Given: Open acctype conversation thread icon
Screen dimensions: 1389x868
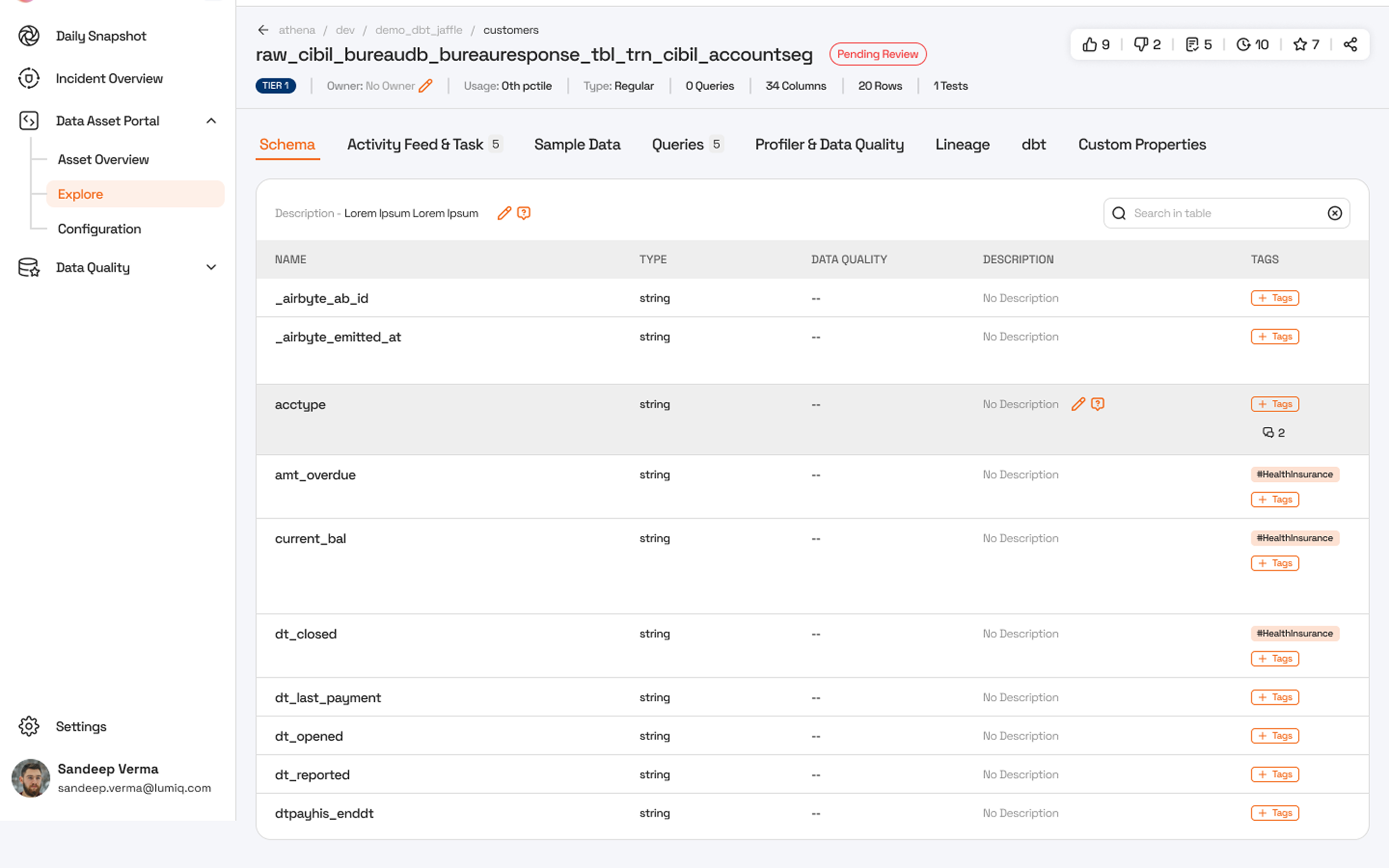Looking at the screenshot, I should tap(1268, 432).
